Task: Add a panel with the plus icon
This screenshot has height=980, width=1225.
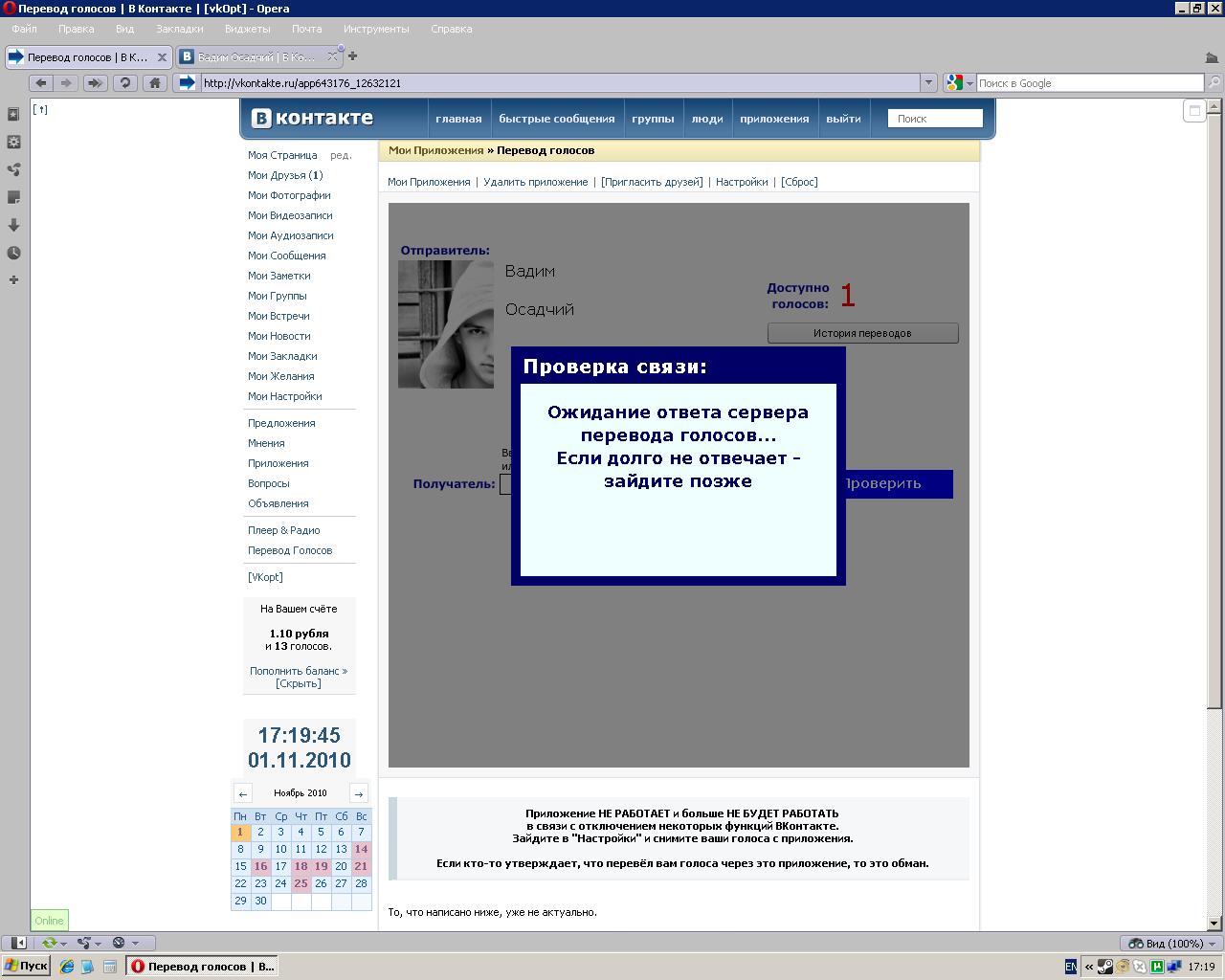Action: coord(13,280)
